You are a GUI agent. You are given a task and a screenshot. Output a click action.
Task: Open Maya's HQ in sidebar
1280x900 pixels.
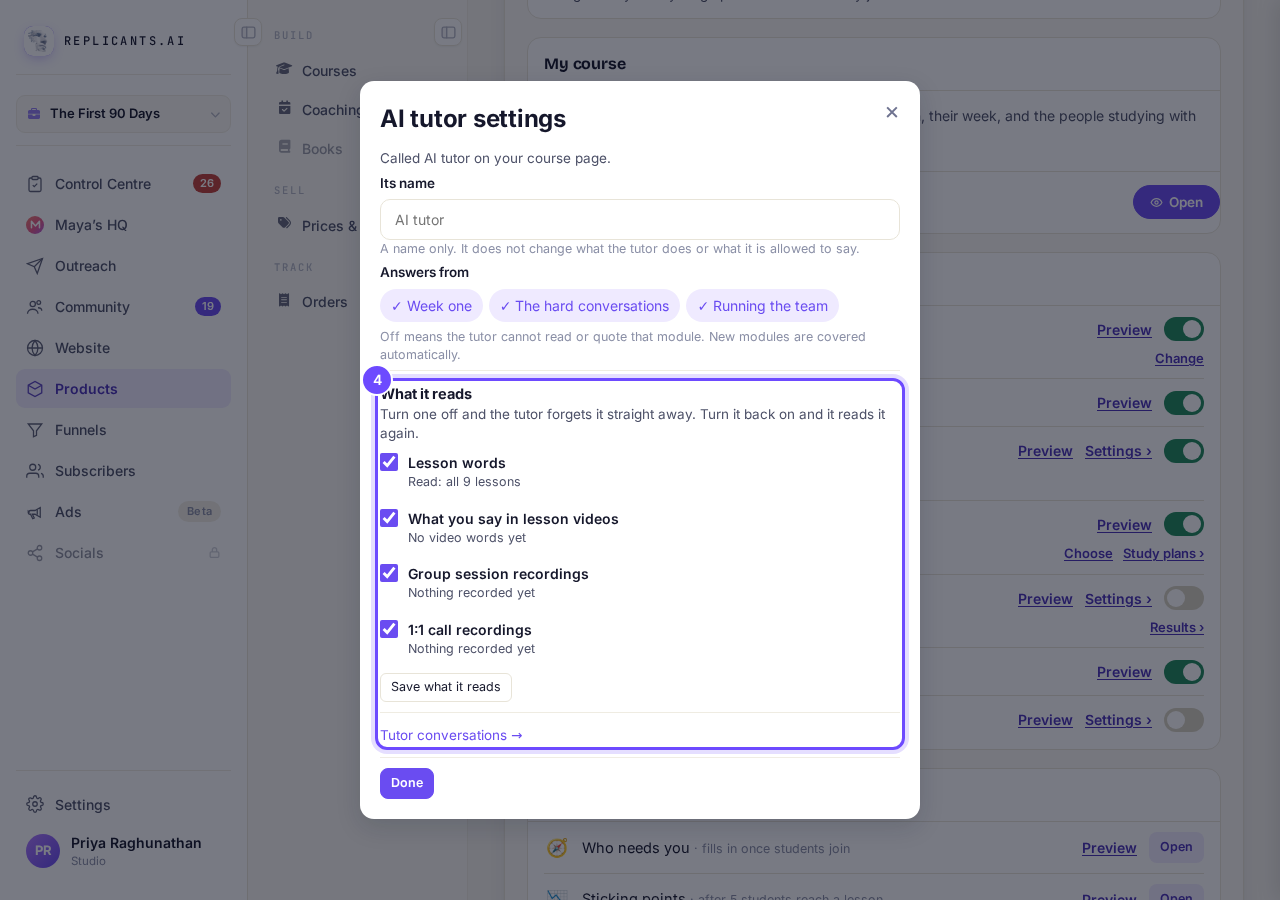[123, 225]
